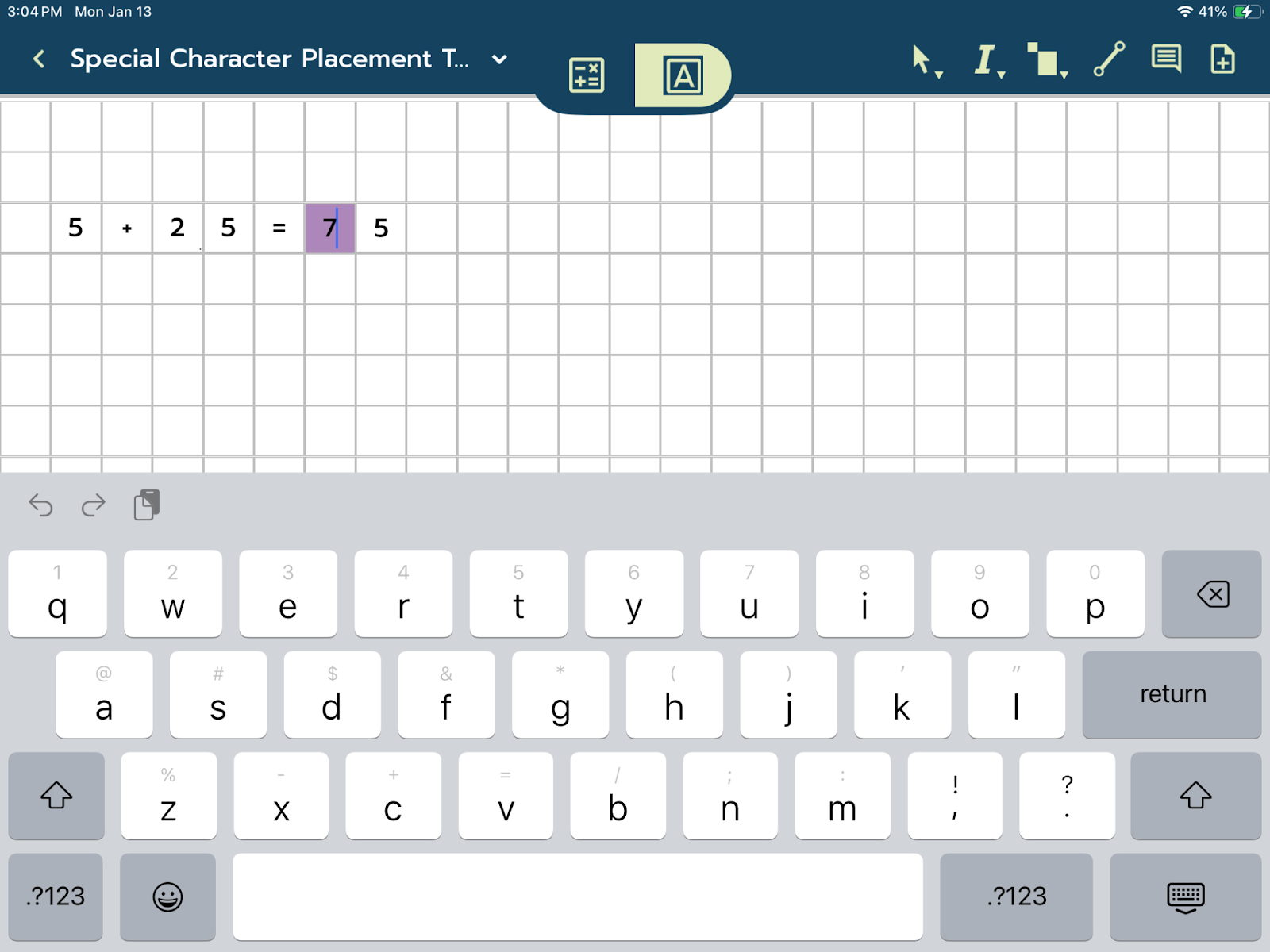Add a new page to the document
Viewport: 1270px width, 952px height.
click(x=1222, y=59)
